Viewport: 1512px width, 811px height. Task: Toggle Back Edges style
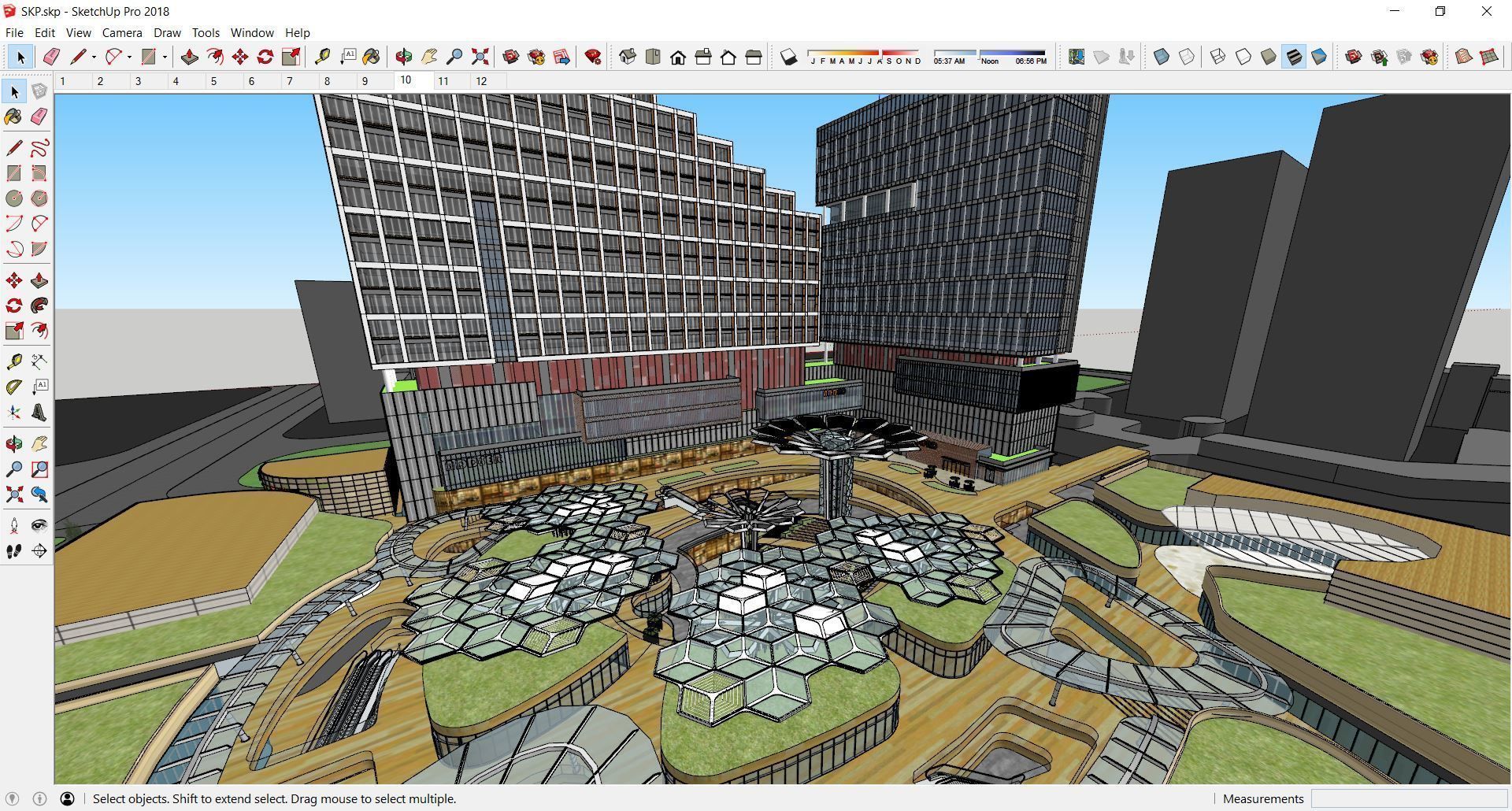coord(1187,57)
